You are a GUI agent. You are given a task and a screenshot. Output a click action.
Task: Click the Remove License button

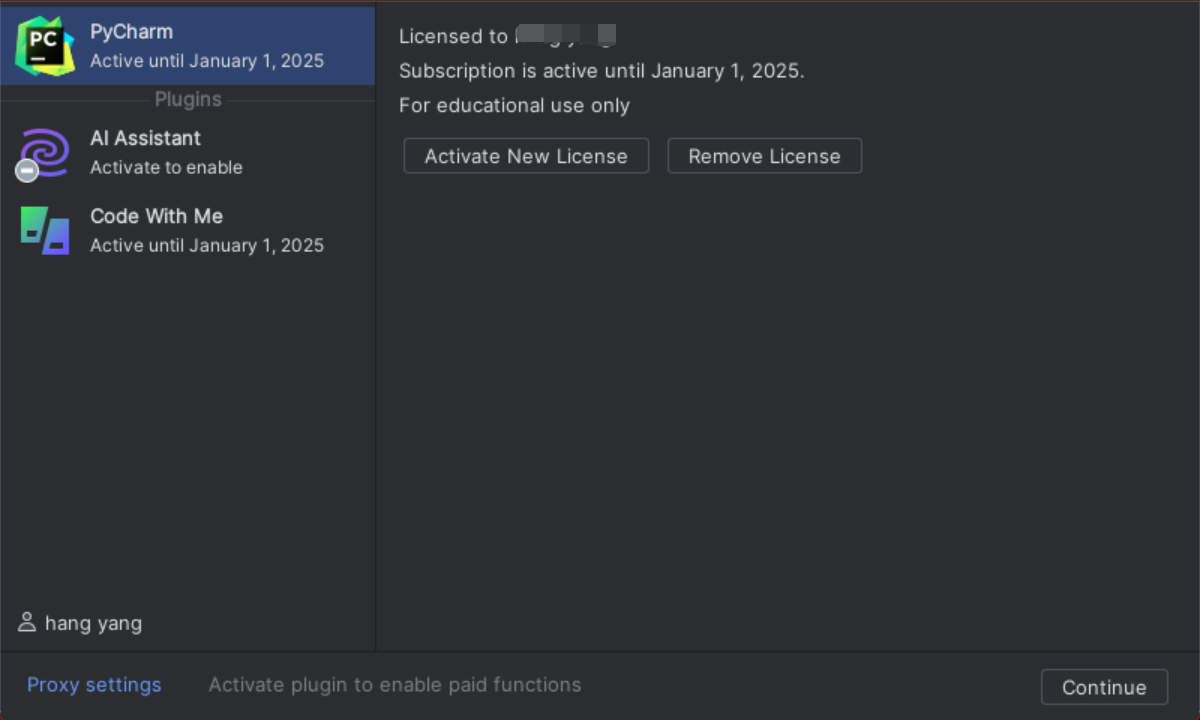coord(764,156)
